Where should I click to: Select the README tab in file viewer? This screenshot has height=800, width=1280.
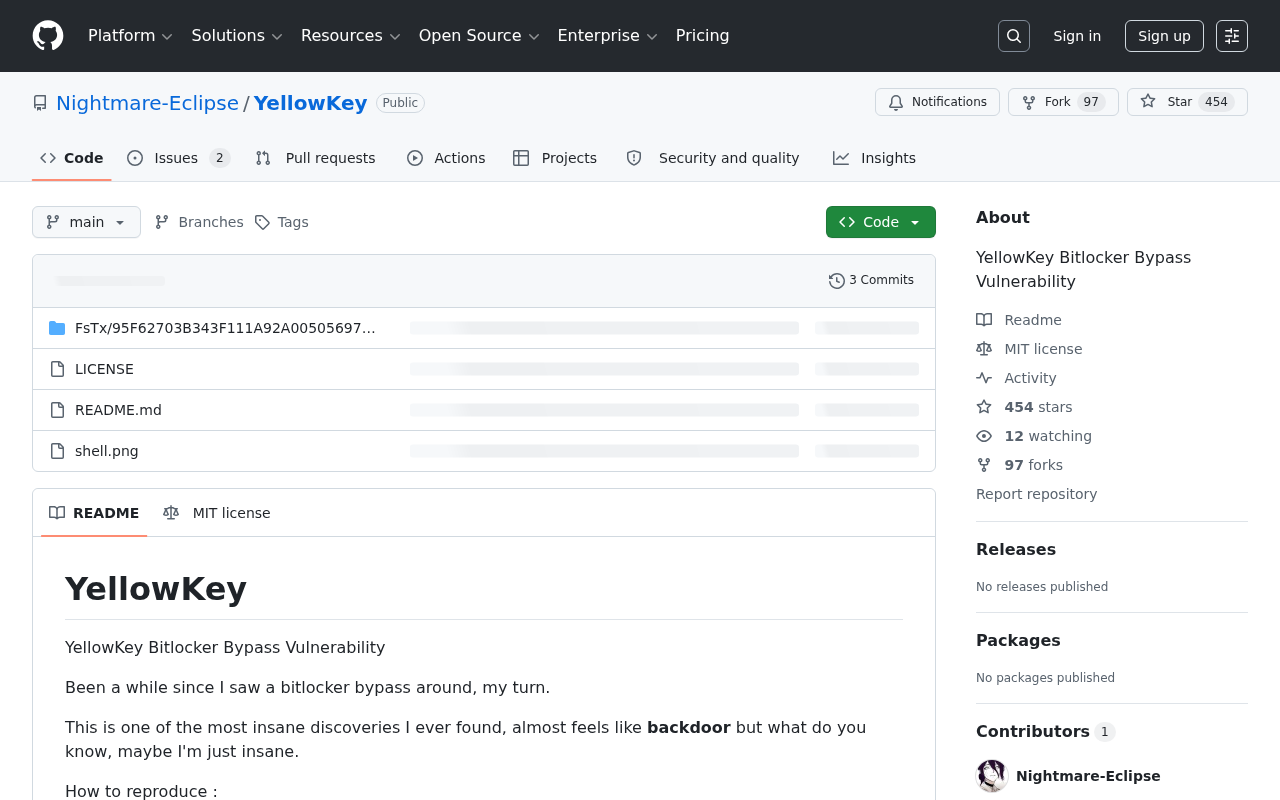pyautogui.click(x=94, y=513)
